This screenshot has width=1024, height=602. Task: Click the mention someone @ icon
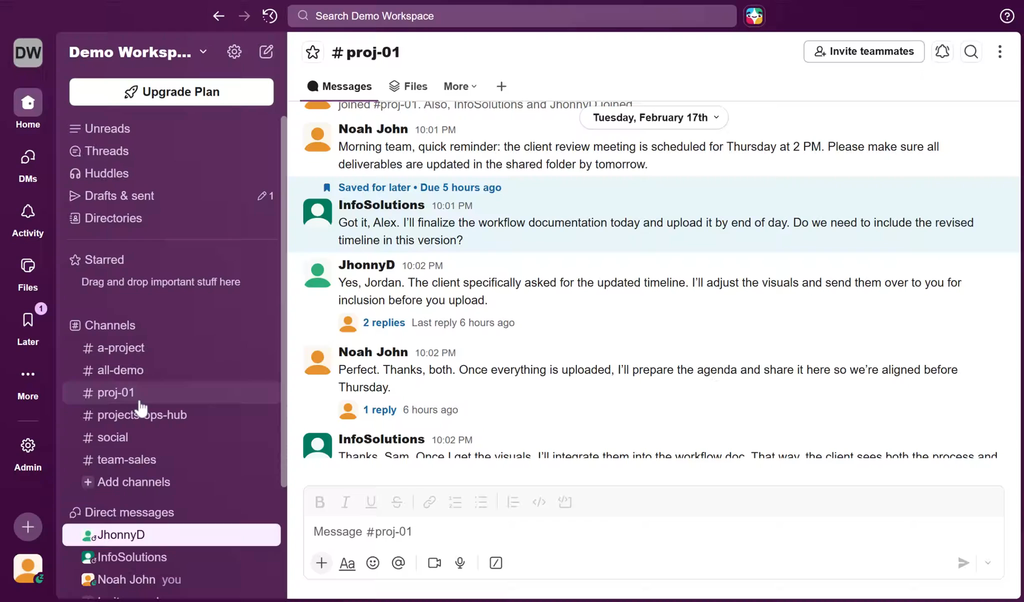(x=398, y=563)
